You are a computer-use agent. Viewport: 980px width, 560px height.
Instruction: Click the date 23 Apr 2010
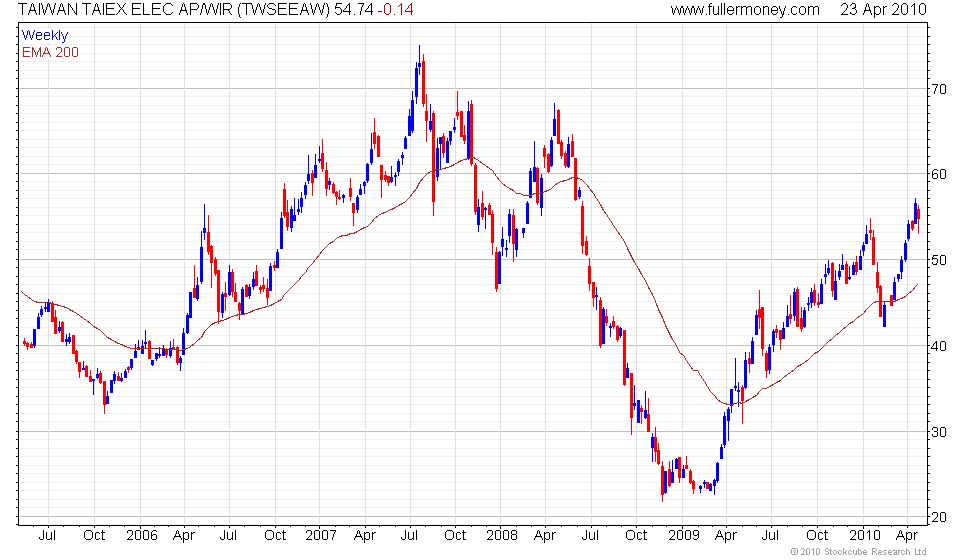[883, 9]
